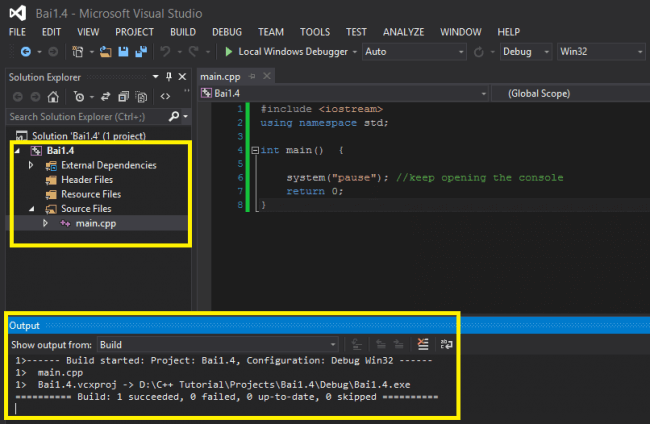The height and width of the screenshot is (424, 650).
Task: Open the TOOLS menu
Action: click(x=315, y=32)
